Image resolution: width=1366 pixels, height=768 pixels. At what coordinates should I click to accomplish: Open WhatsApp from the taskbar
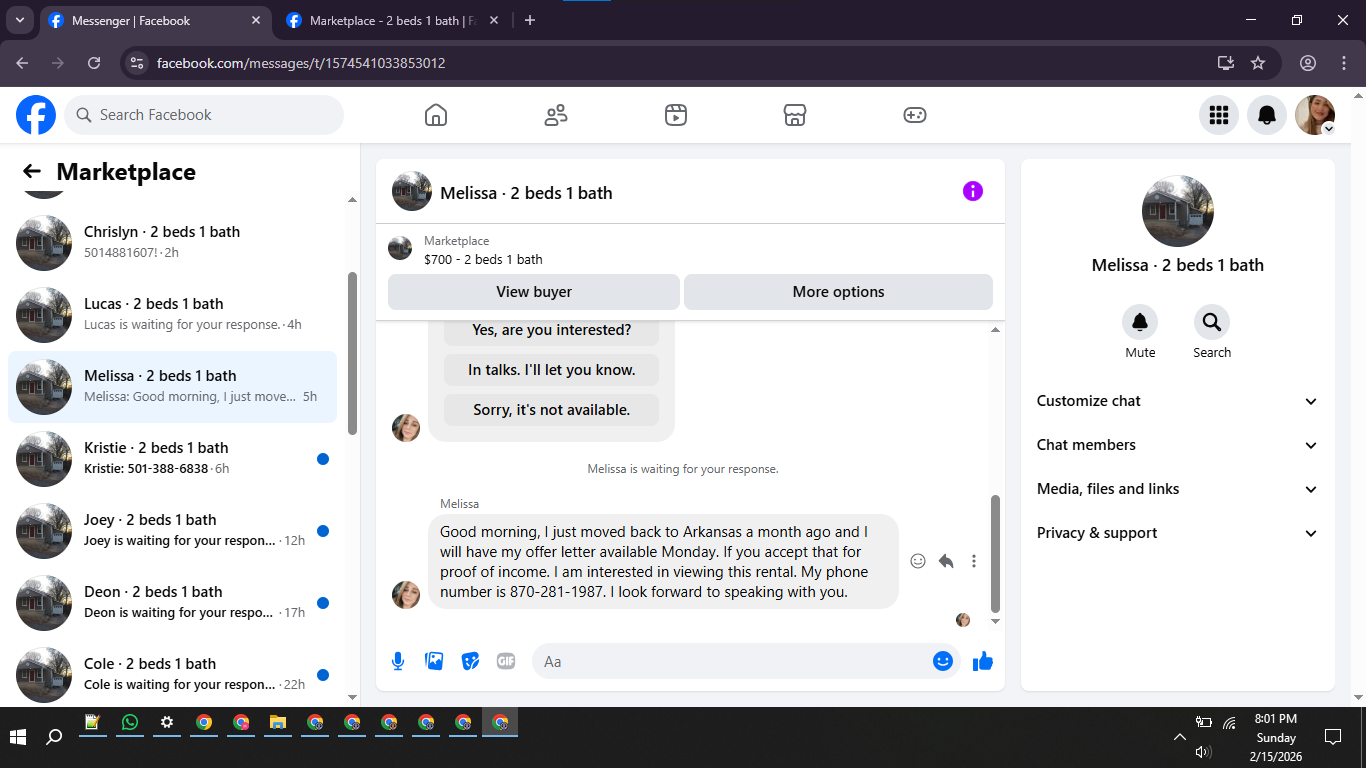coord(129,722)
